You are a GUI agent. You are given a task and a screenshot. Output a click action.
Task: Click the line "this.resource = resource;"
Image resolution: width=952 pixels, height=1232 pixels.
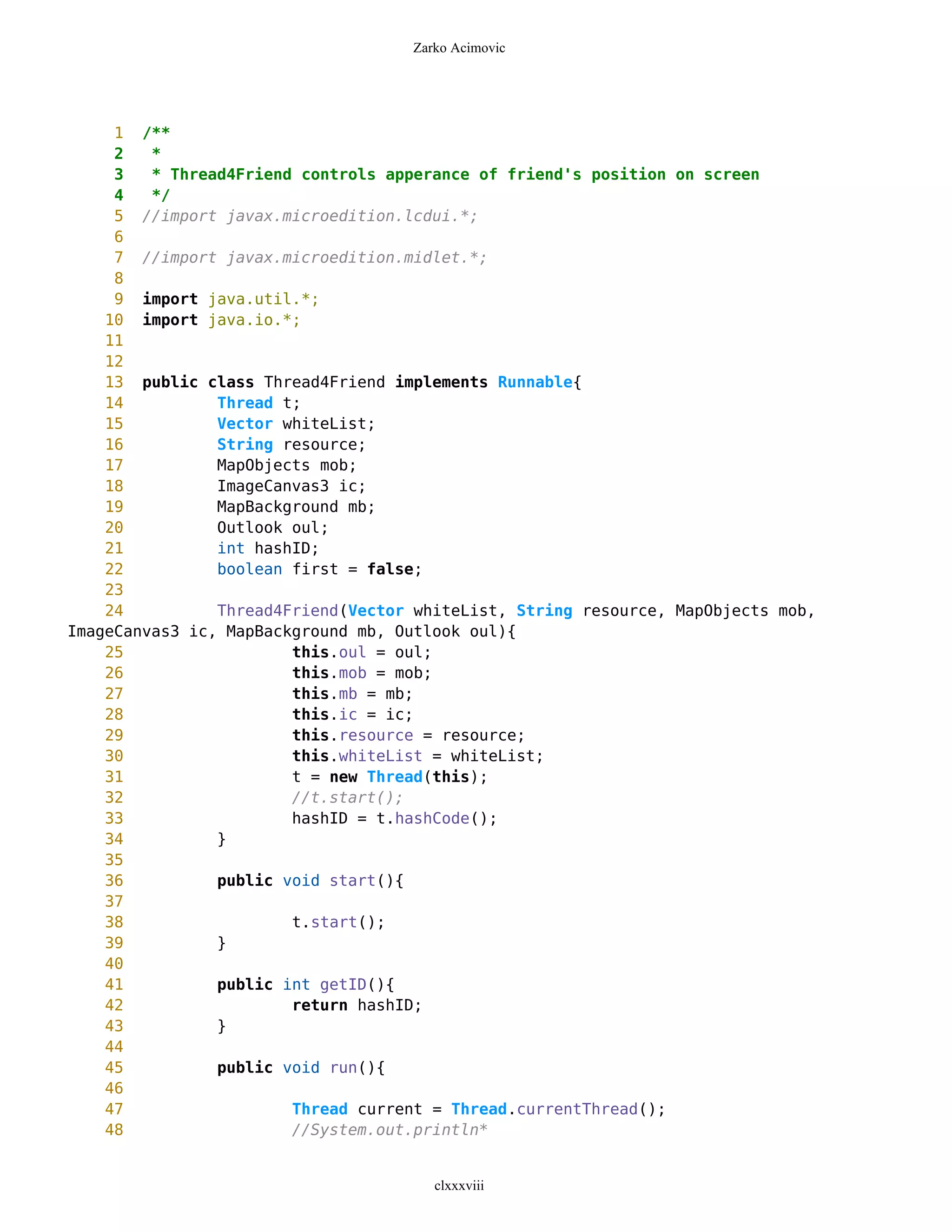[409, 735]
